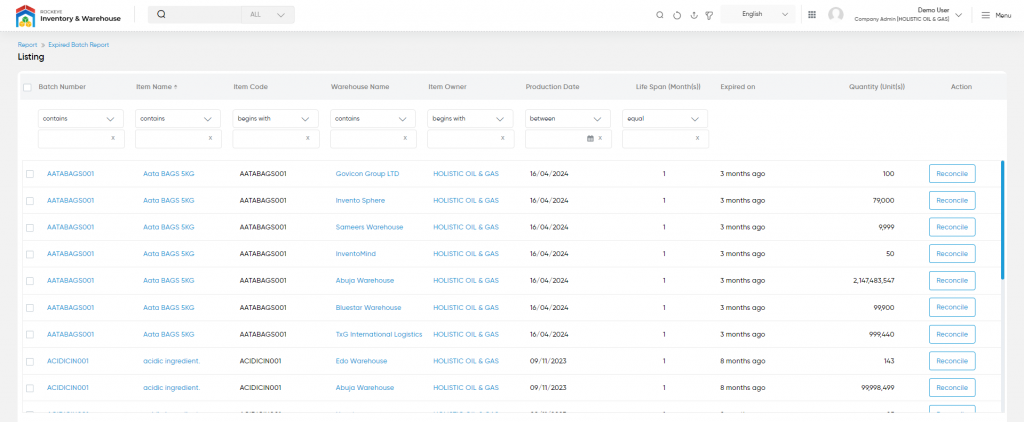The width and height of the screenshot is (1024, 422).
Task: Clear the Item Name filter with x icon
Action: tap(210, 138)
